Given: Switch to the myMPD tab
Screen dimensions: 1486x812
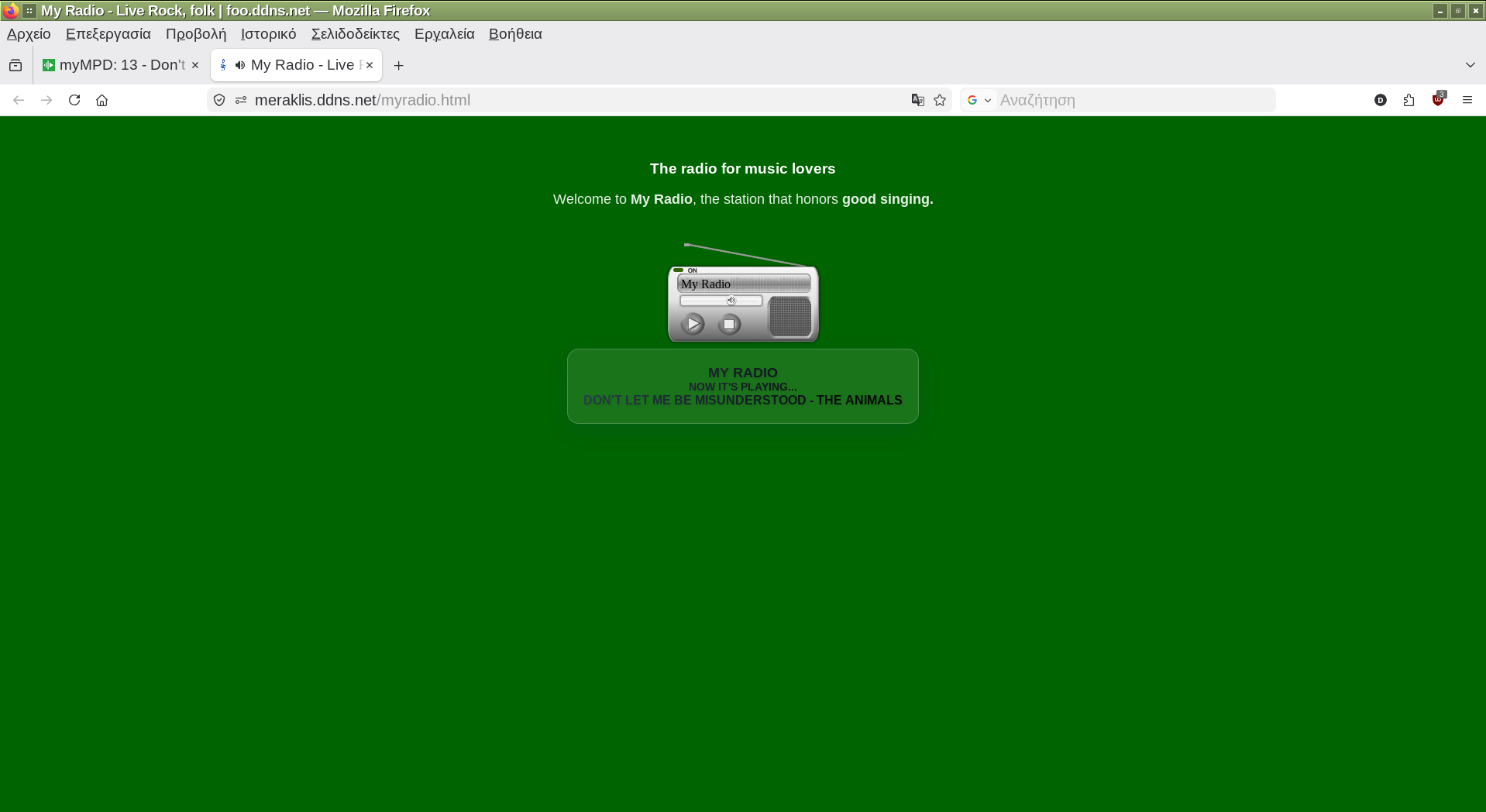Looking at the screenshot, I should [116, 65].
